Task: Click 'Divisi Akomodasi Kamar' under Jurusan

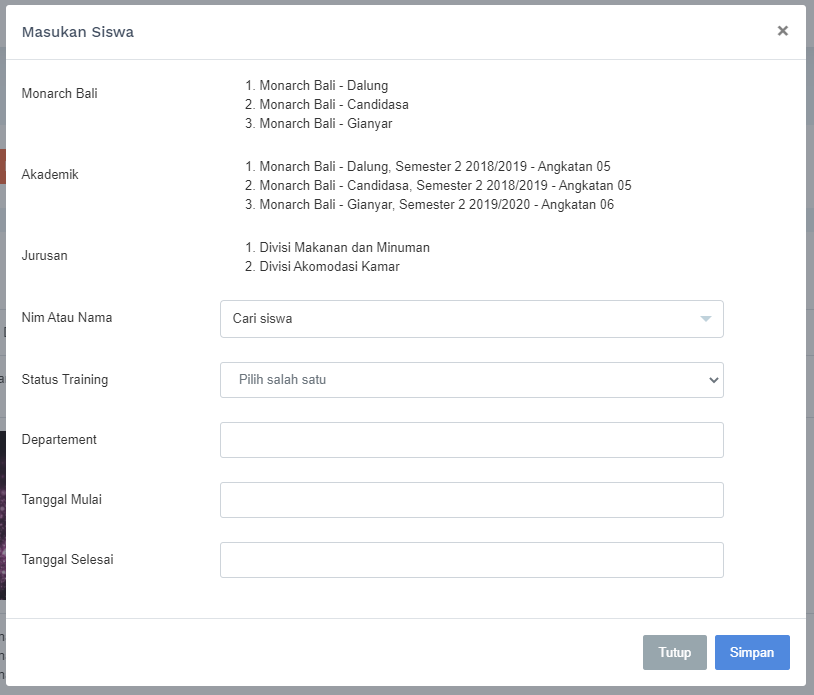Action: [x=329, y=267]
